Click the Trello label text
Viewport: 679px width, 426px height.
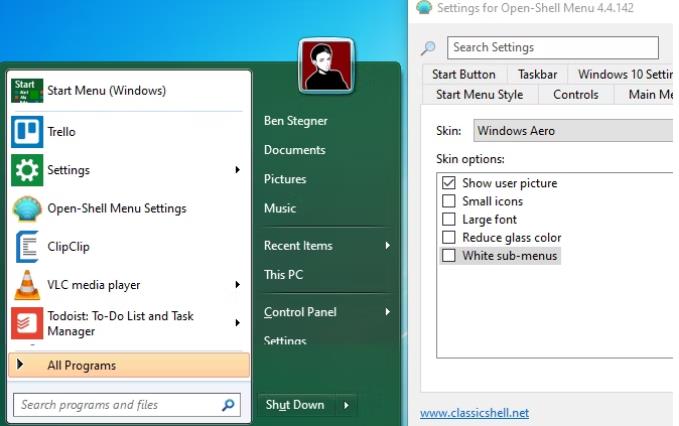(x=61, y=132)
